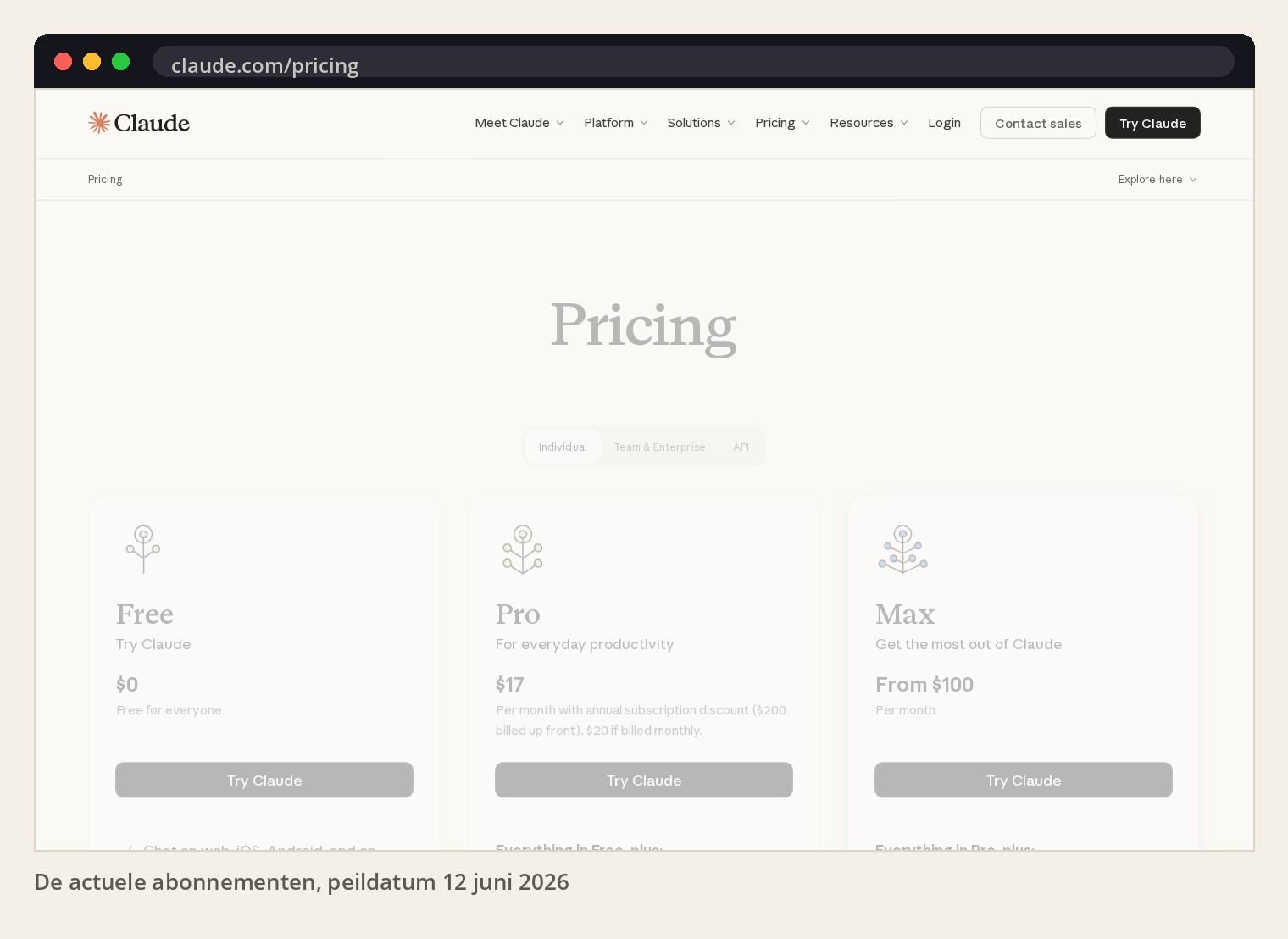Open the Solutions menu
This screenshot has width=1288, height=939.
click(701, 123)
